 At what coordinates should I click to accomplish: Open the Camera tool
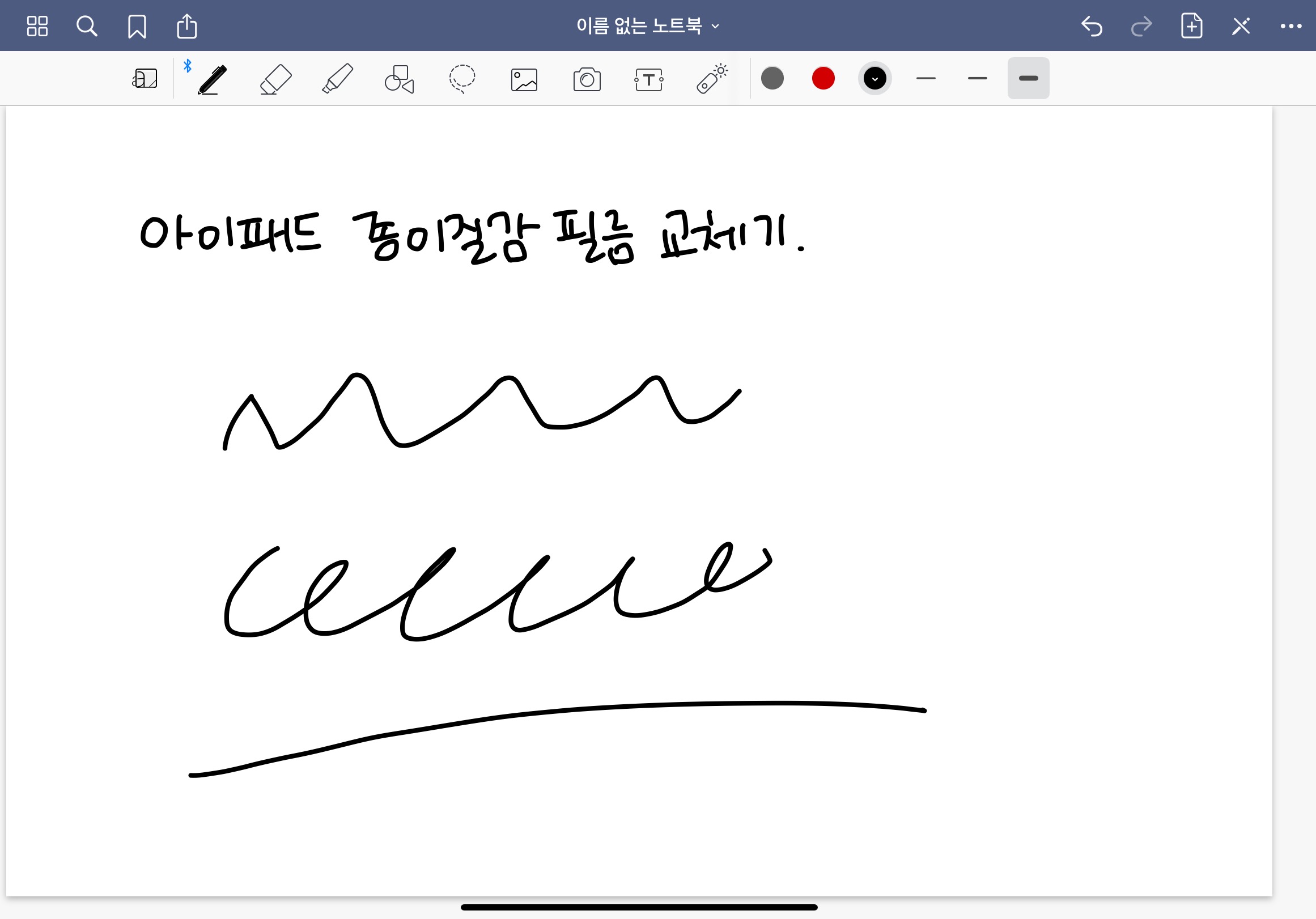(x=587, y=79)
